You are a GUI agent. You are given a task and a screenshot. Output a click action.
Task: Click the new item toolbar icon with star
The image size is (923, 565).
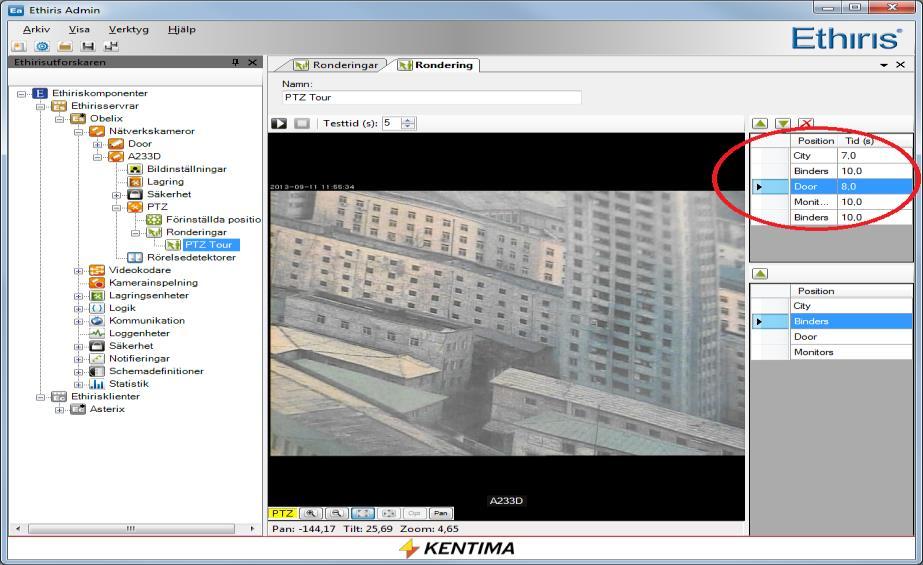coord(19,46)
